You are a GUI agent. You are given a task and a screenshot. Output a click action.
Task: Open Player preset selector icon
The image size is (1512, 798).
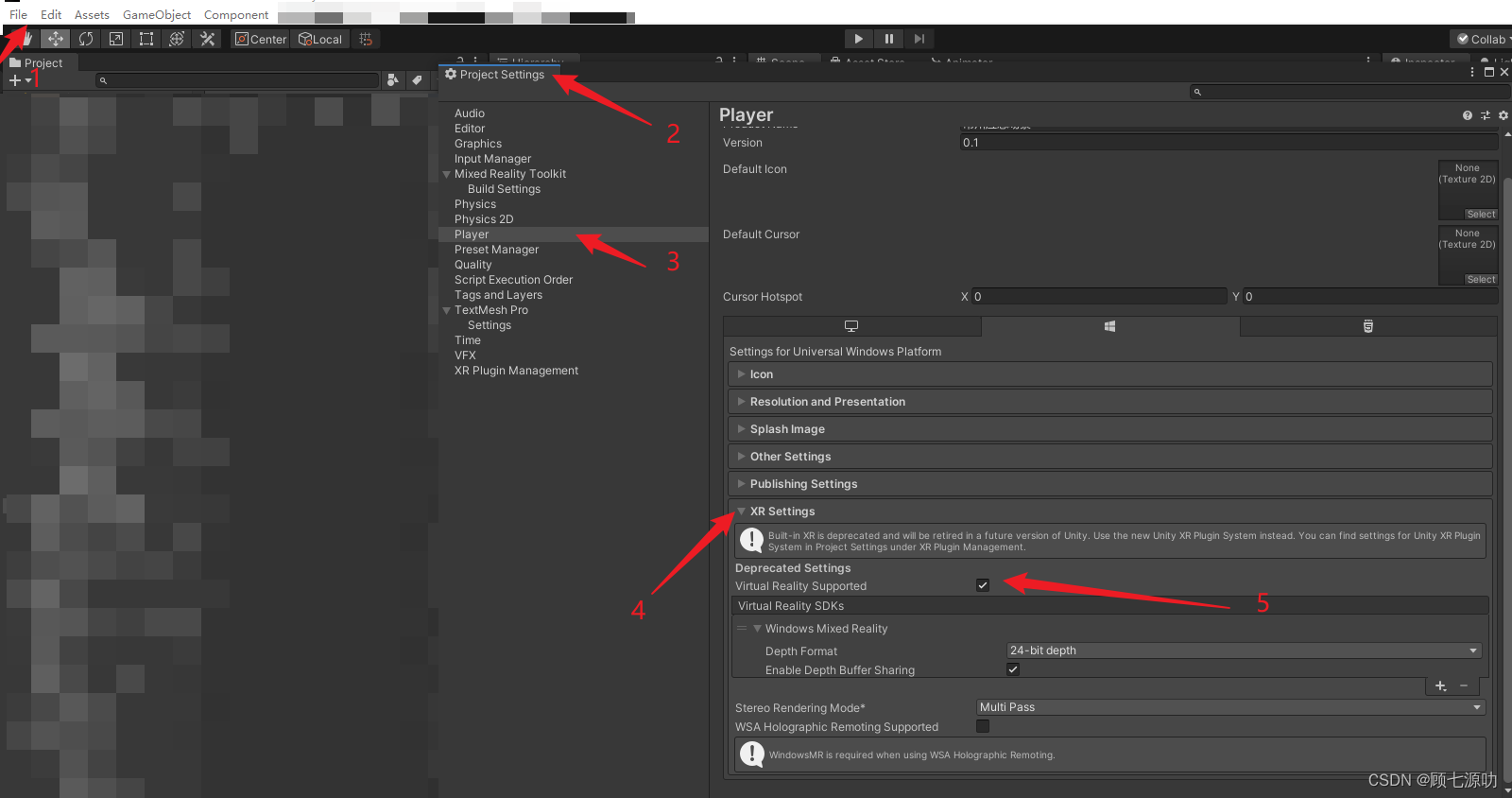click(x=1486, y=115)
